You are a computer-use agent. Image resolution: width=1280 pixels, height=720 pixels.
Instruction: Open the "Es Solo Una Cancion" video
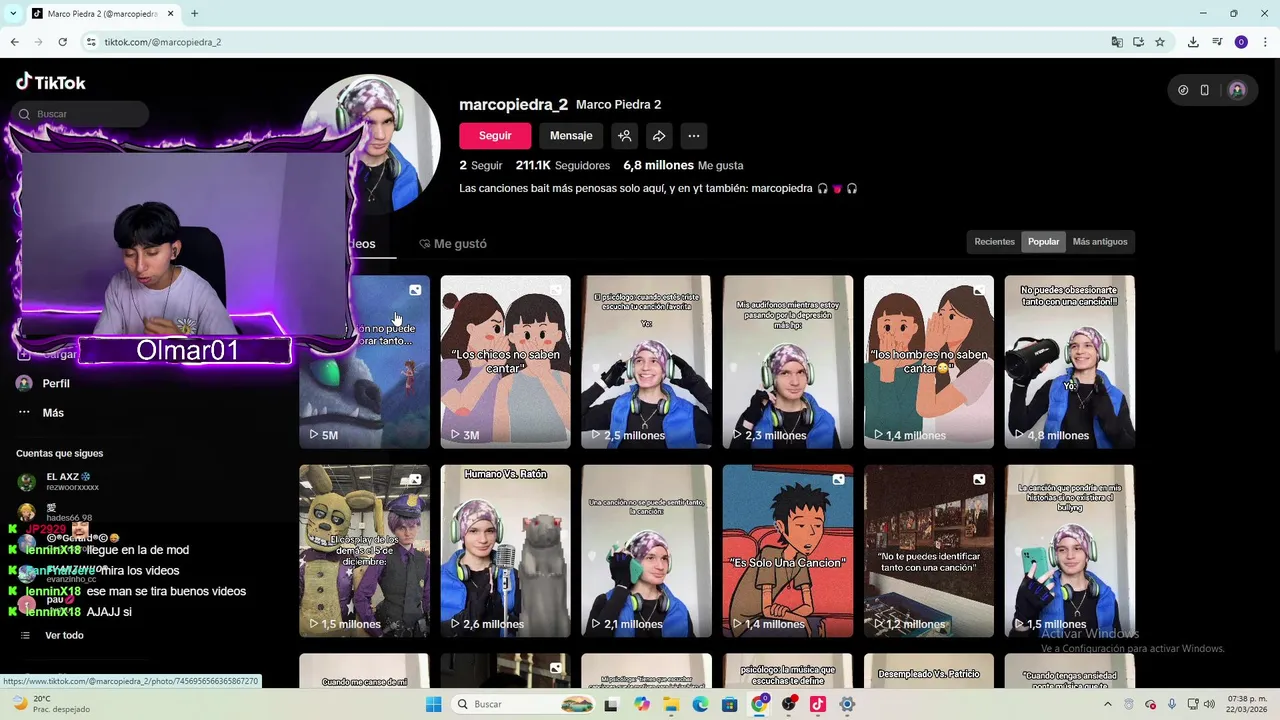[788, 551]
